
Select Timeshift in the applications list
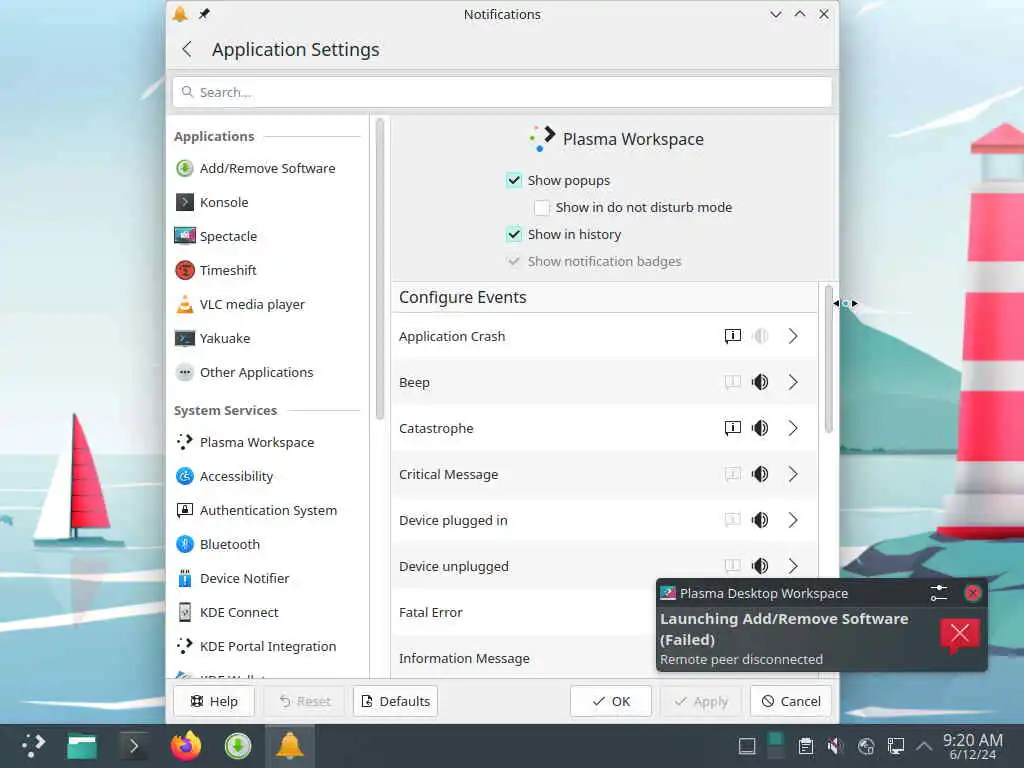[267, 270]
